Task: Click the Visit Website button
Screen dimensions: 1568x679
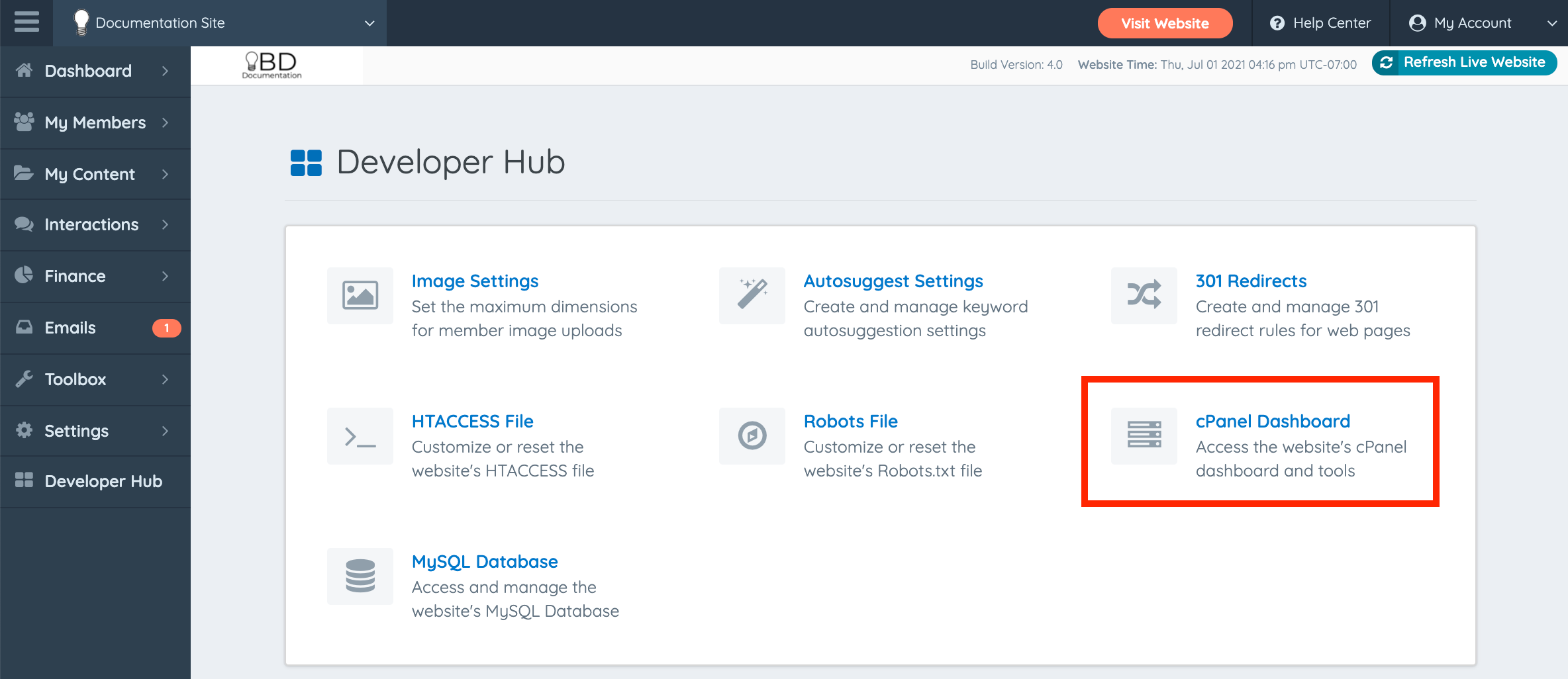Action: (x=1165, y=23)
